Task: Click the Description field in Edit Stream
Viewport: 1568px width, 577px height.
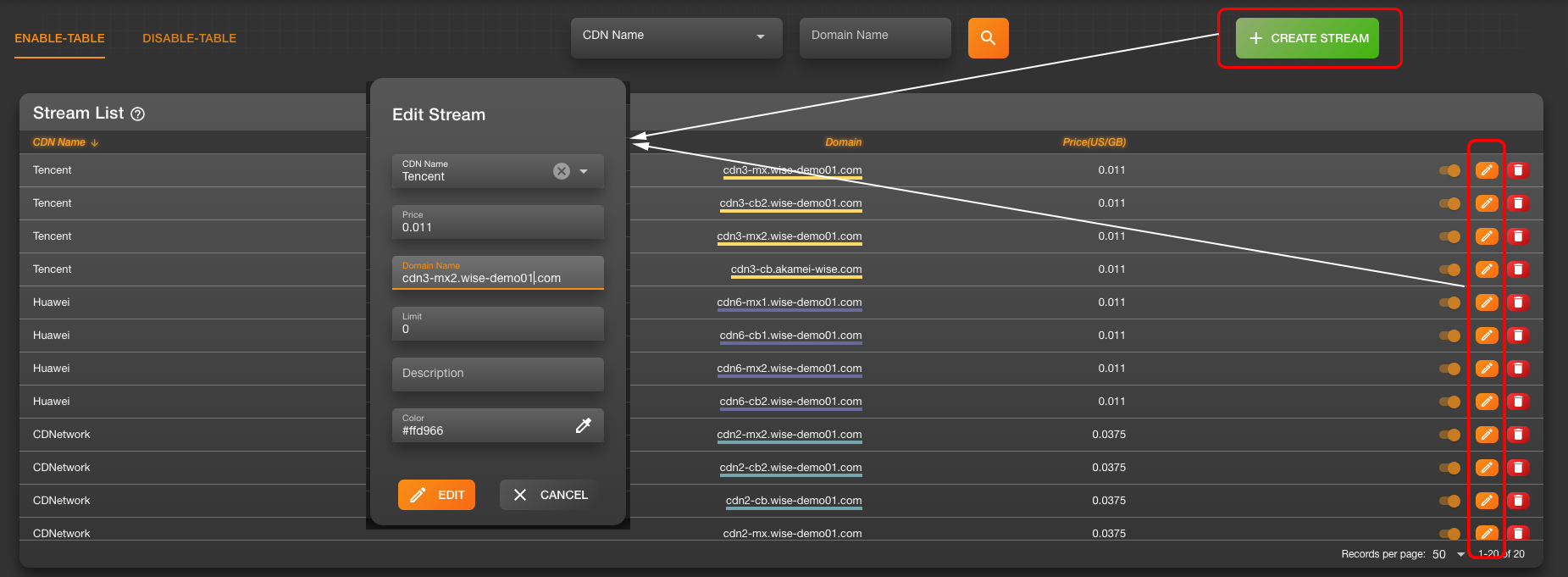Action: 498,374
